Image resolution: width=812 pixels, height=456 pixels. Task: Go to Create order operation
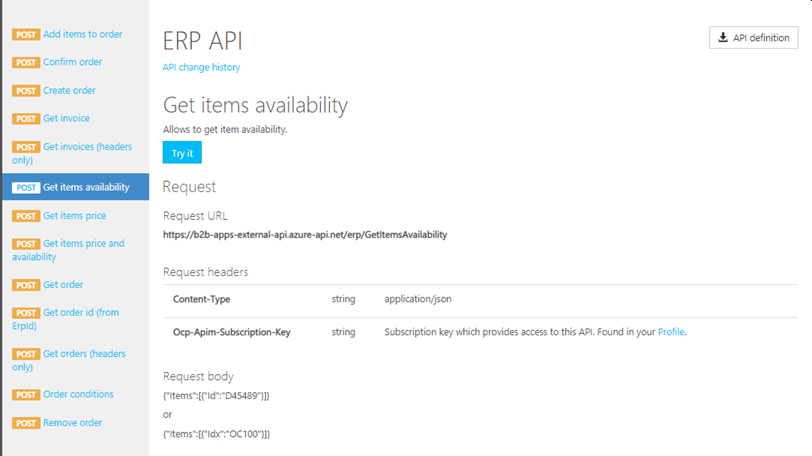click(69, 90)
